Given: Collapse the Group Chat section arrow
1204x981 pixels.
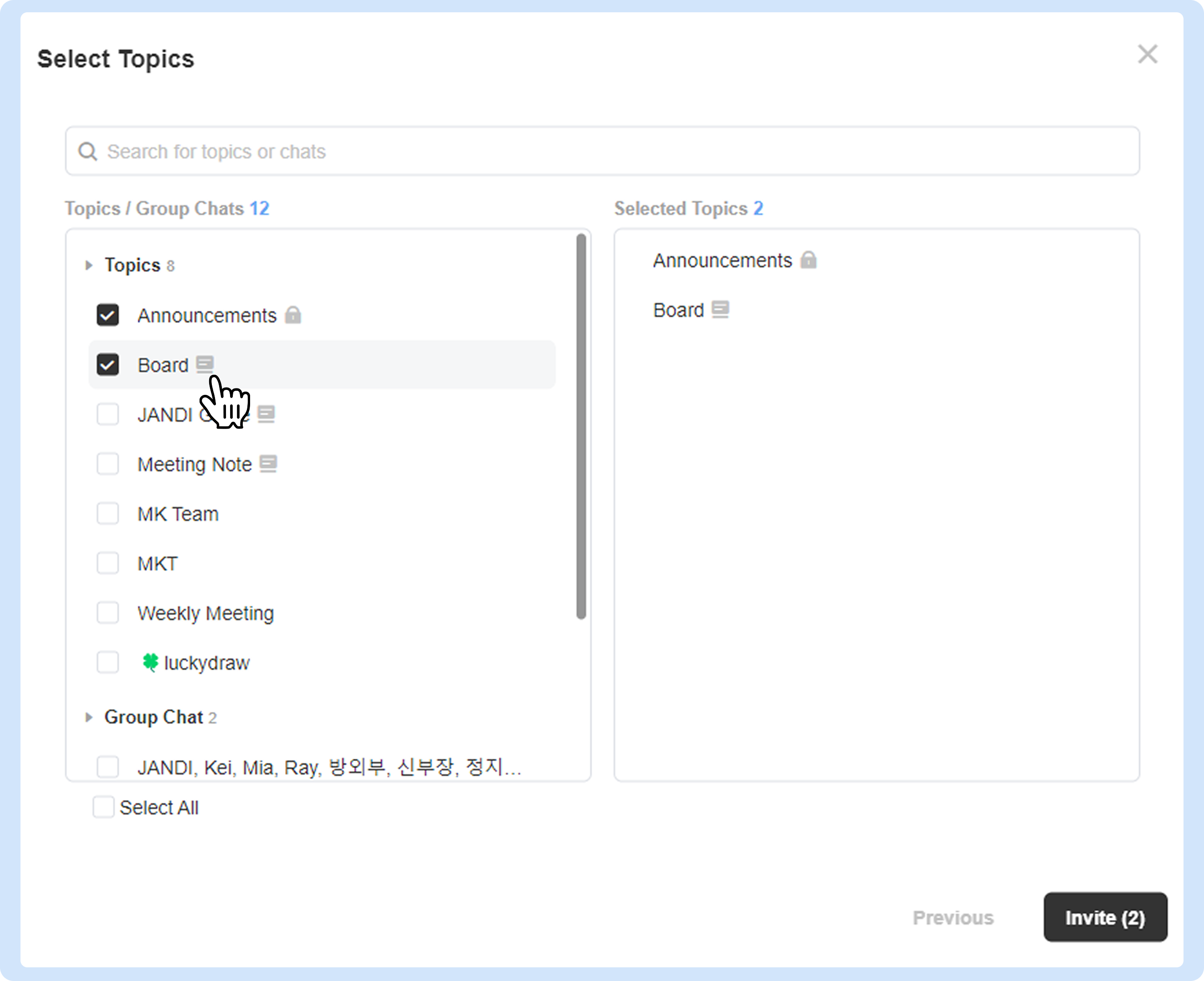Looking at the screenshot, I should pyautogui.click(x=89, y=717).
